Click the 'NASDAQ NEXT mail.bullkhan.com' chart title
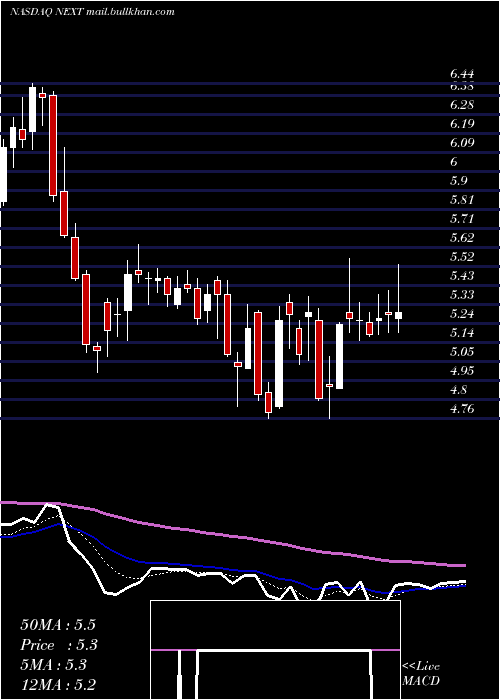 (92, 12)
